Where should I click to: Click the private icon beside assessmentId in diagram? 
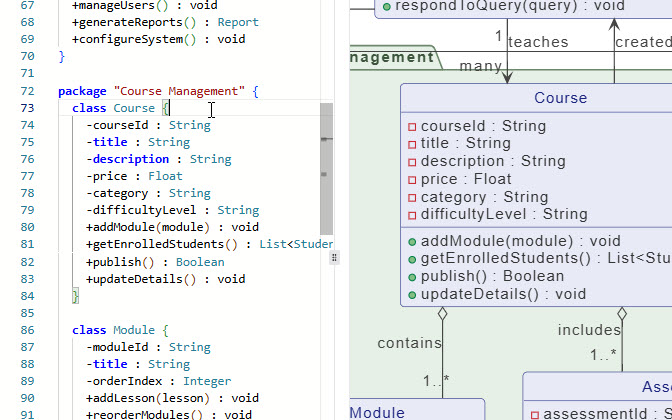tap(535, 415)
